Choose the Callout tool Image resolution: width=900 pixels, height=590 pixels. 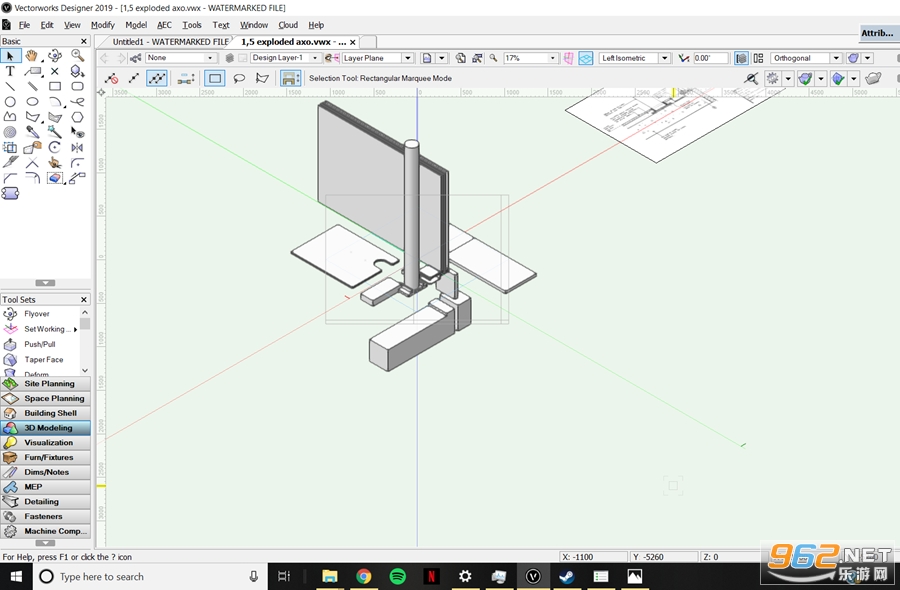click(32, 71)
